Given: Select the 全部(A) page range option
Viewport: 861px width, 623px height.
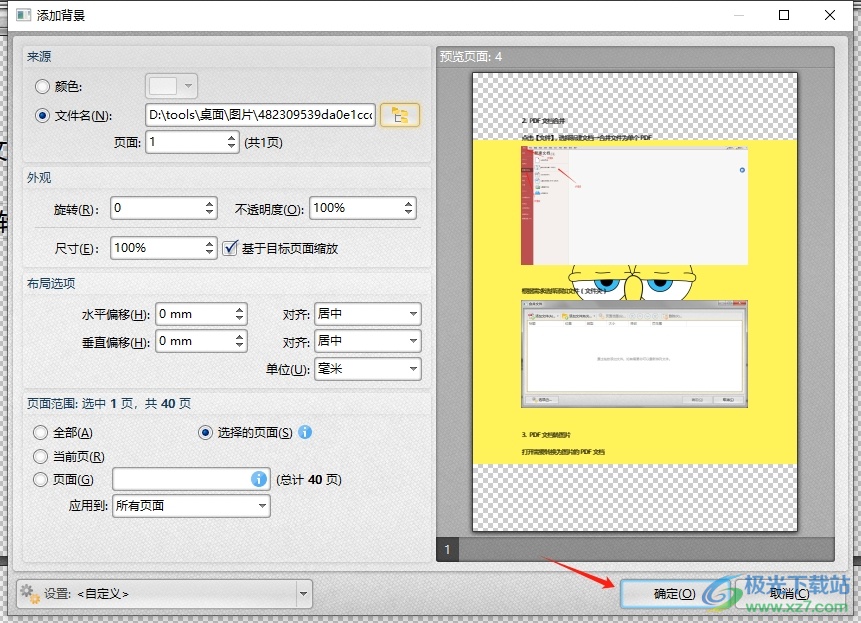Looking at the screenshot, I should click(40, 433).
